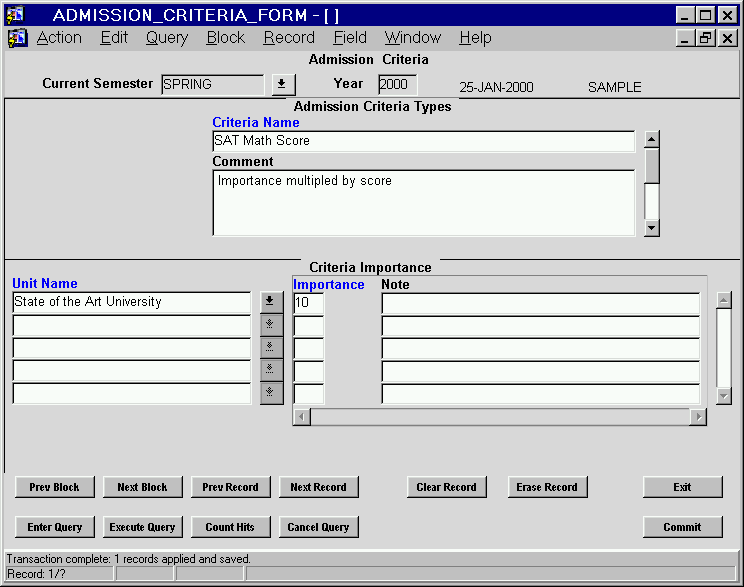Click the Record: 1/? status bar entry

click(59, 574)
